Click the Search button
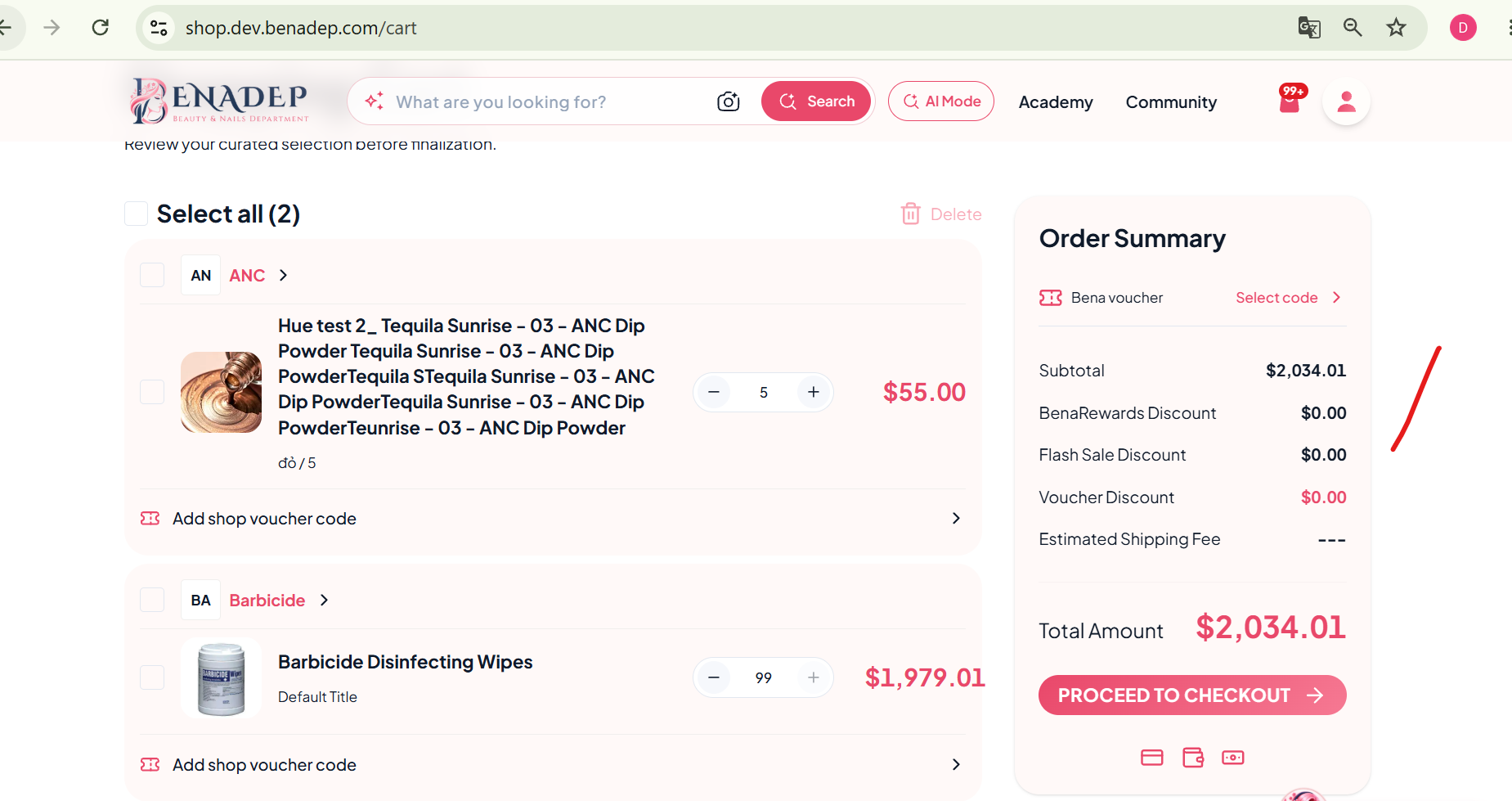The height and width of the screenshot is (801, 1512). 816,101
